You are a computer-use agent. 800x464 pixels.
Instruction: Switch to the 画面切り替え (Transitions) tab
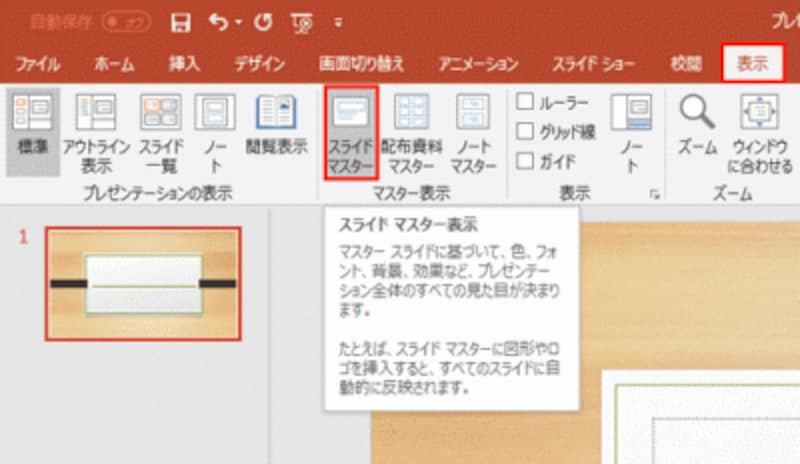[361, 64]
